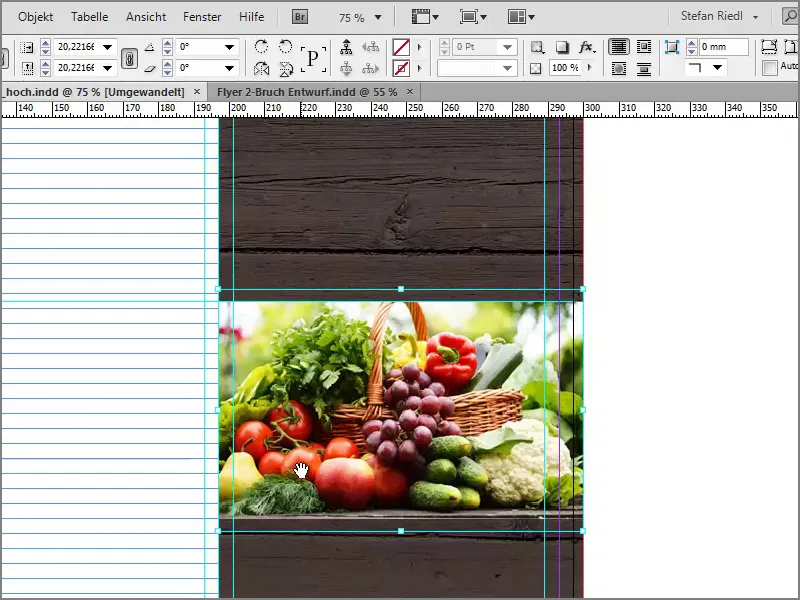Expand the stroke swatch options arrow

pos(419,68)
